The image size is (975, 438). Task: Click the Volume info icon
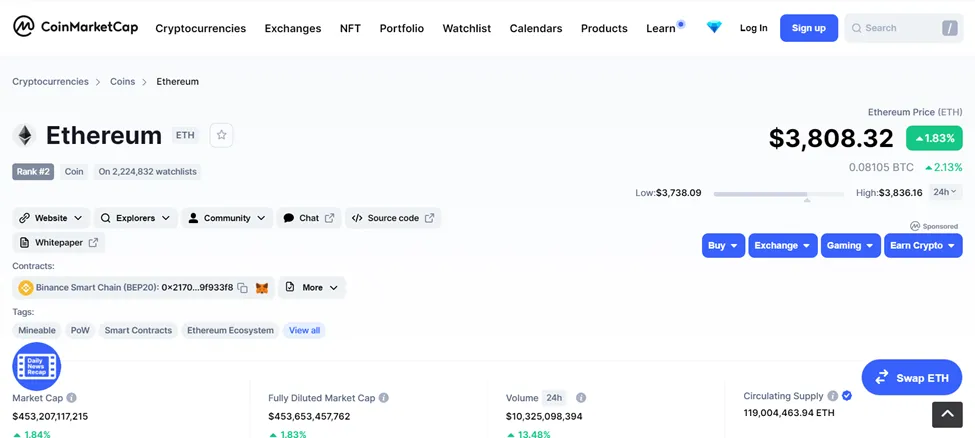[581, 398]
